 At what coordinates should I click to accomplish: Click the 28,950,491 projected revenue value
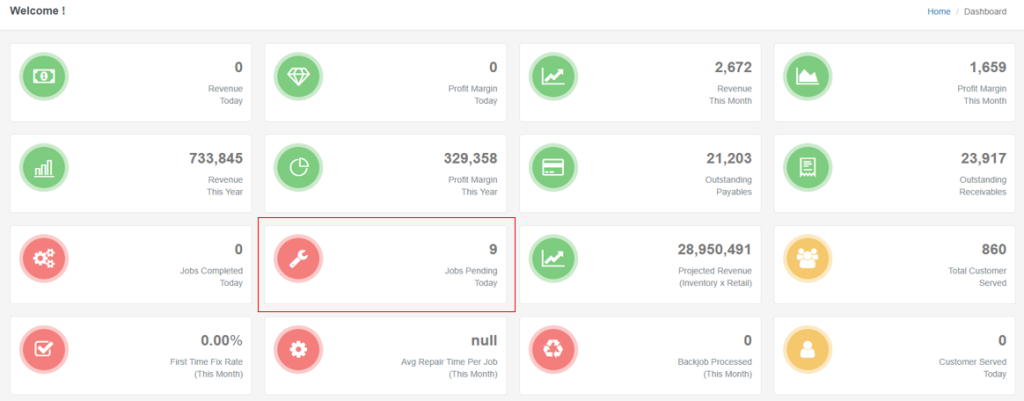click(712, 249)
